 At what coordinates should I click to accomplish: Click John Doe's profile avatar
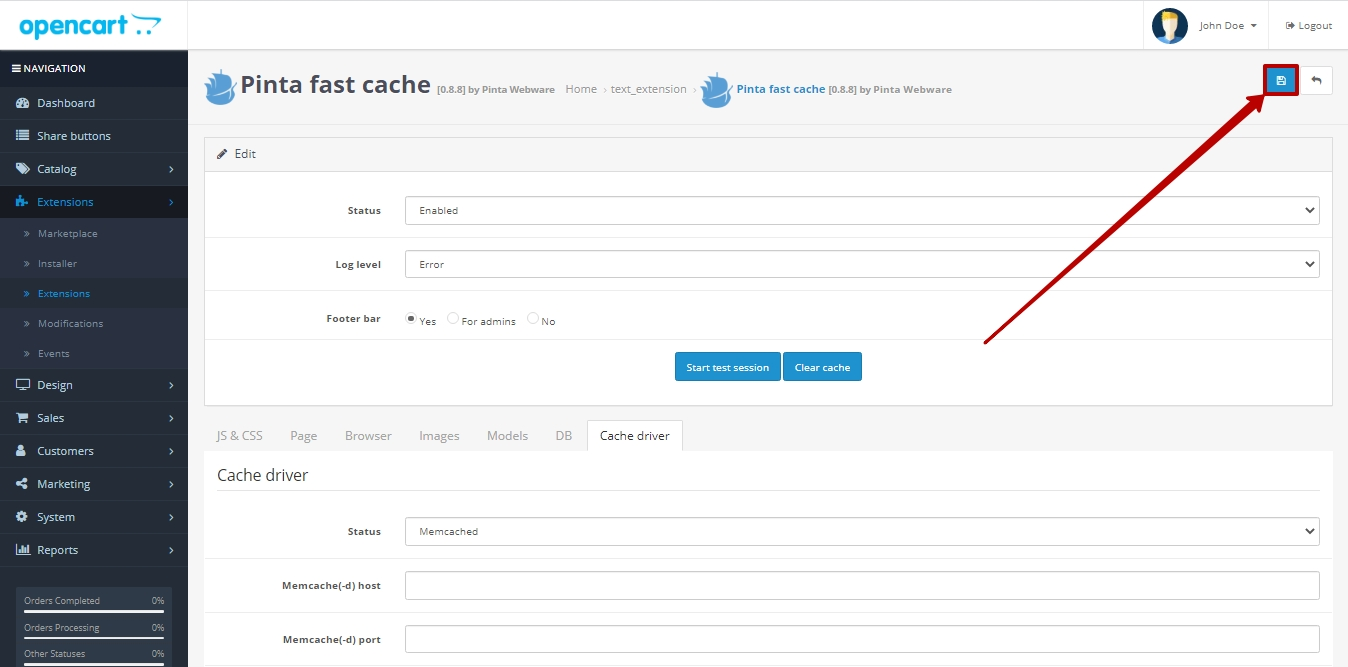1169,25
